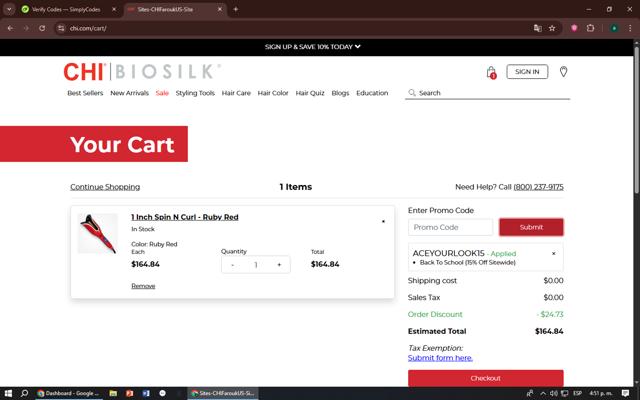Click the translate page icon in address bar
This screenshot has width=640, height=400.
[538, 28]
